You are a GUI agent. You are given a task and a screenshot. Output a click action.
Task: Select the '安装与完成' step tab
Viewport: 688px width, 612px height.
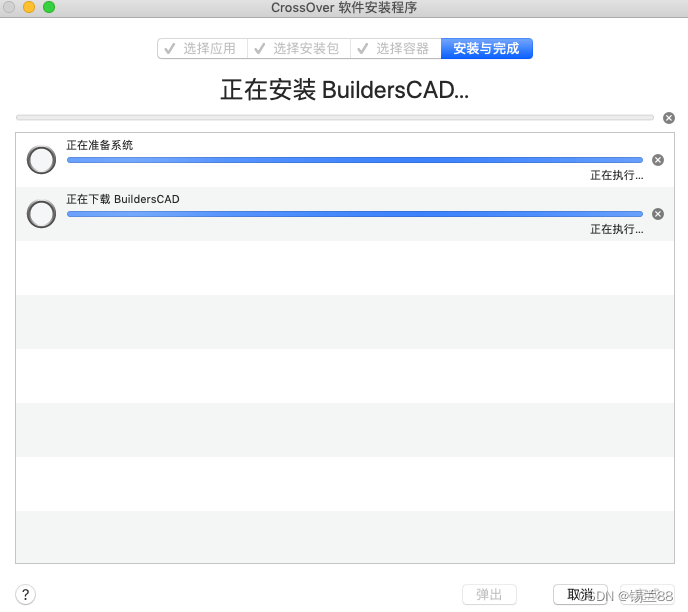pyautogui.click(x=487, y=48)
